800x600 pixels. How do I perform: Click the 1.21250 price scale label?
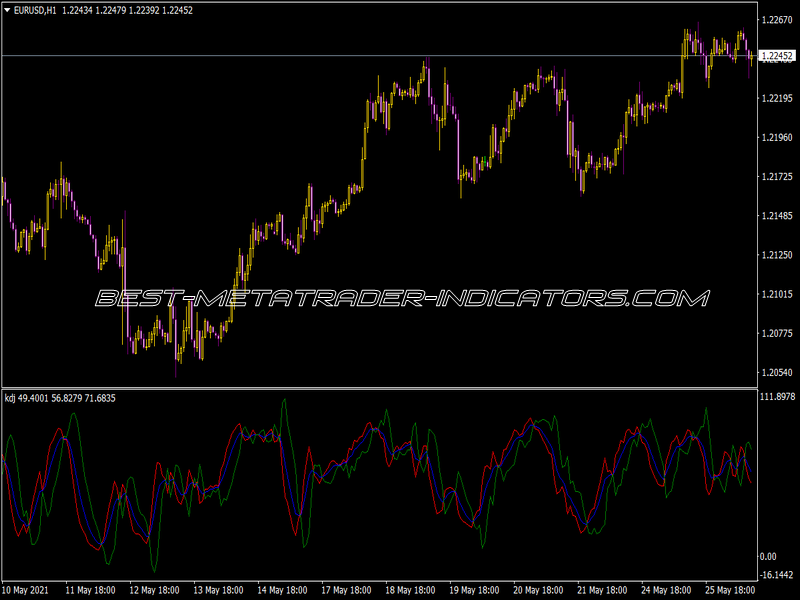777,255
